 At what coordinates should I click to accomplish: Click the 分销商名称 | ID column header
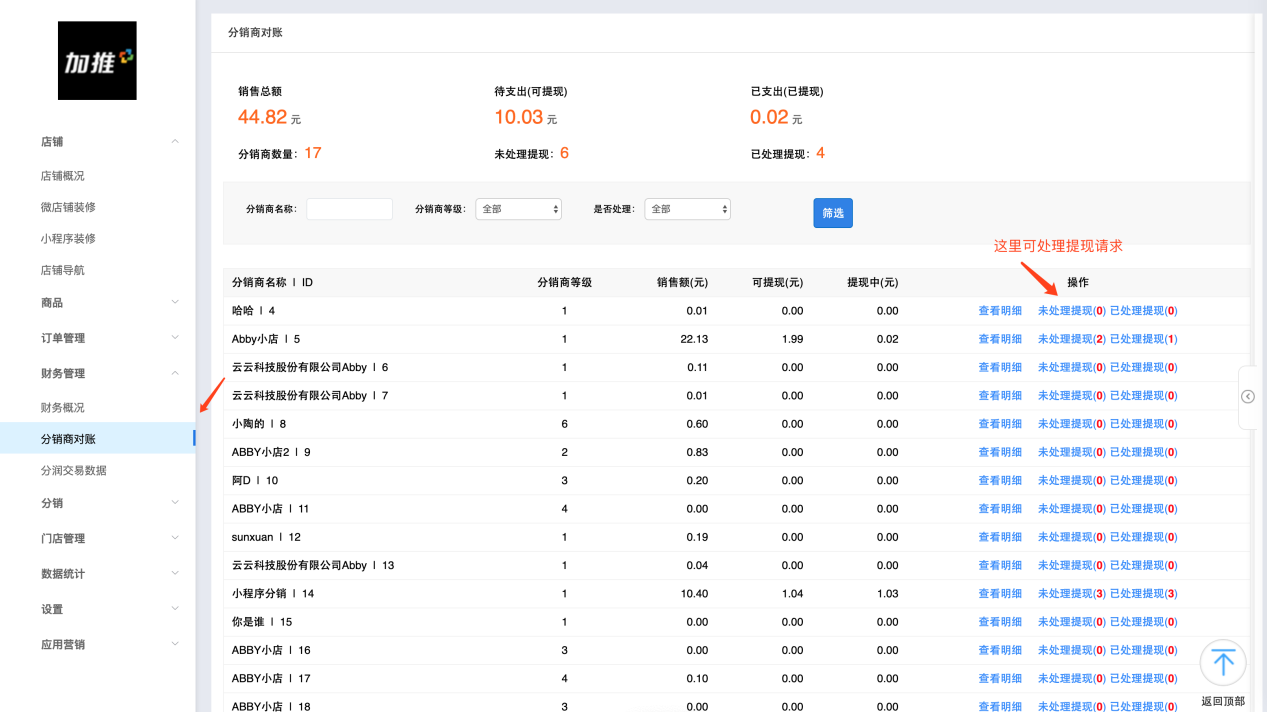coord(272,283)
